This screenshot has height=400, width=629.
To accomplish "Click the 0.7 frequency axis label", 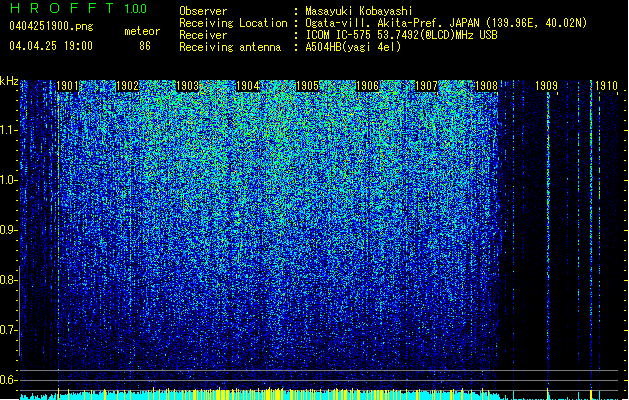I will pyautogui.click(x=8, y=330).
